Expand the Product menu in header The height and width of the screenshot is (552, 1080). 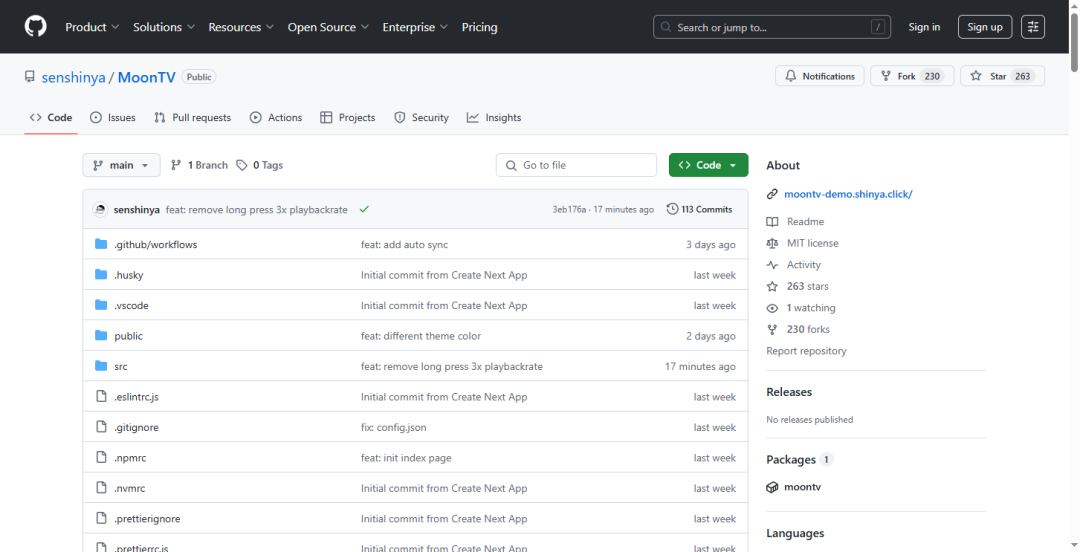92,27
